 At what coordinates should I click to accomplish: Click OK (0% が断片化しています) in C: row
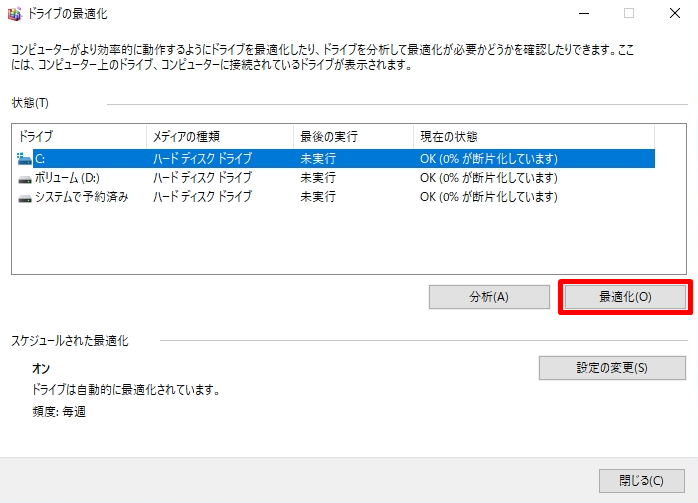pos(489,158)
